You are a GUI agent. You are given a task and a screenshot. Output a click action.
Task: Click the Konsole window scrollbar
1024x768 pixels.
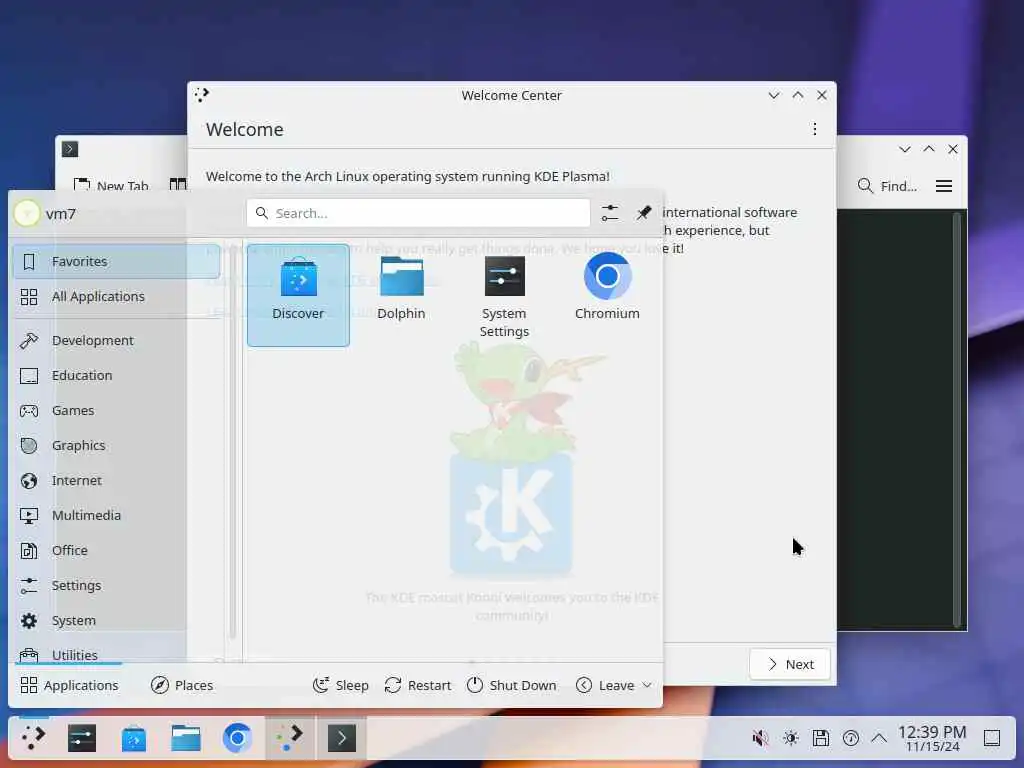pyautogui.click(x=957, y=419)
